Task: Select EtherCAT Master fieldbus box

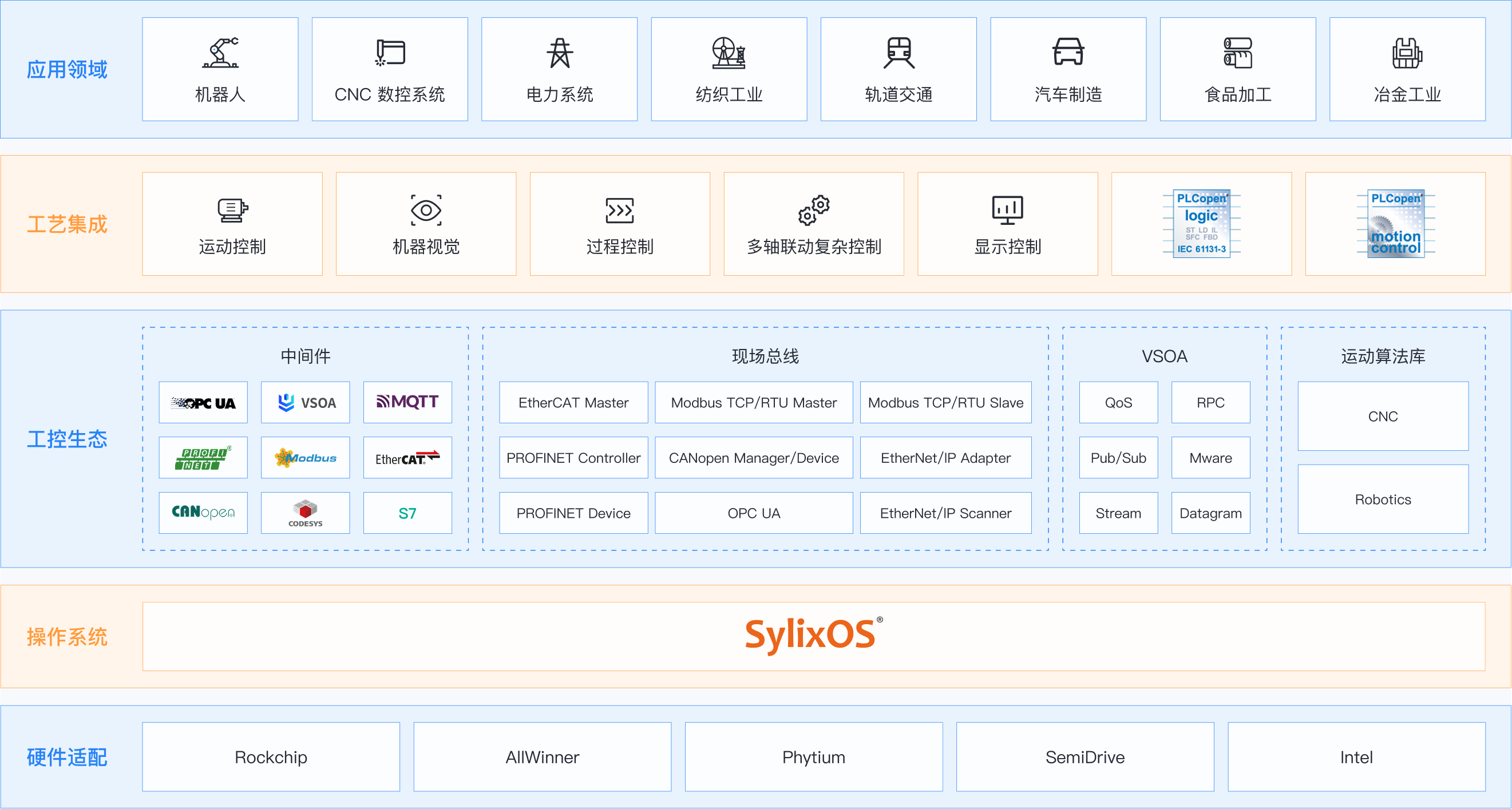Action: (573, 402)
